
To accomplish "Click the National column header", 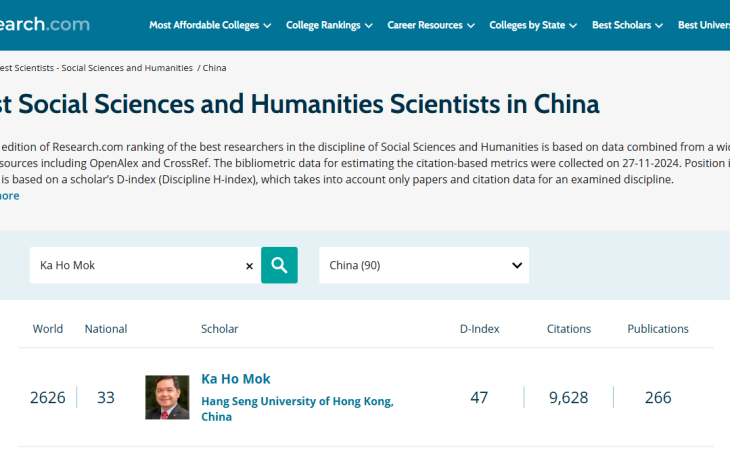I will point(106,329).
